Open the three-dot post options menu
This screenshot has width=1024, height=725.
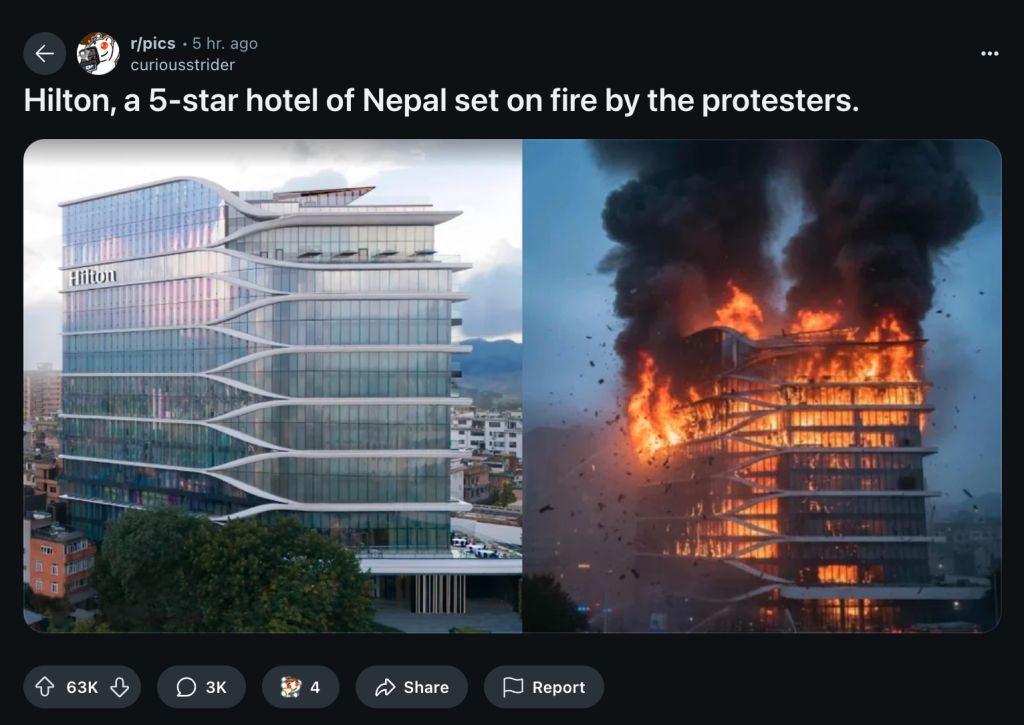989,54
